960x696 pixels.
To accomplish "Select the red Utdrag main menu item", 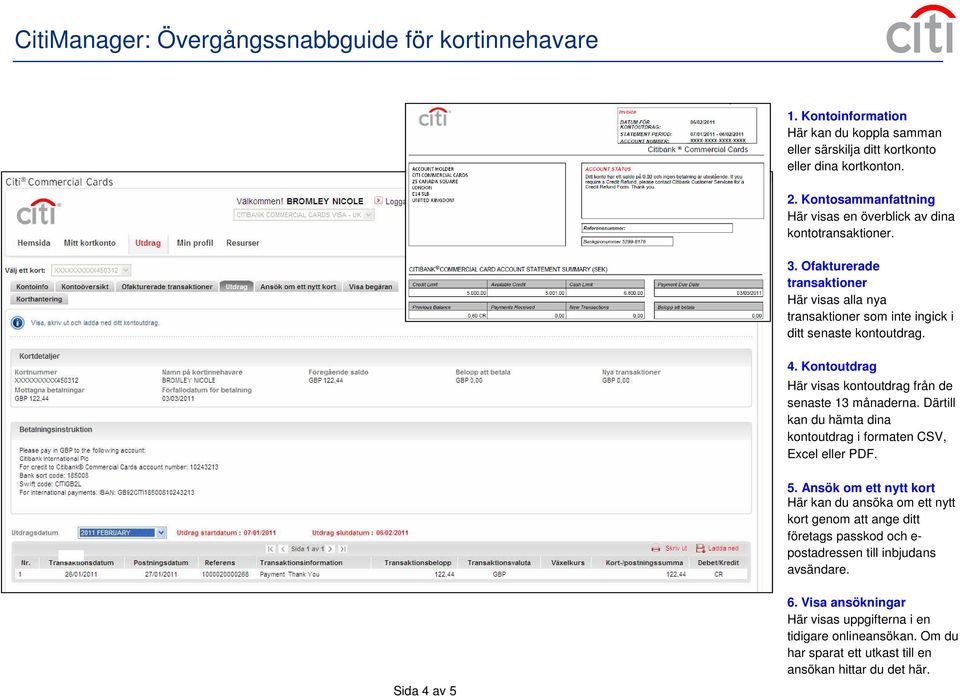I will pos(148,243).
